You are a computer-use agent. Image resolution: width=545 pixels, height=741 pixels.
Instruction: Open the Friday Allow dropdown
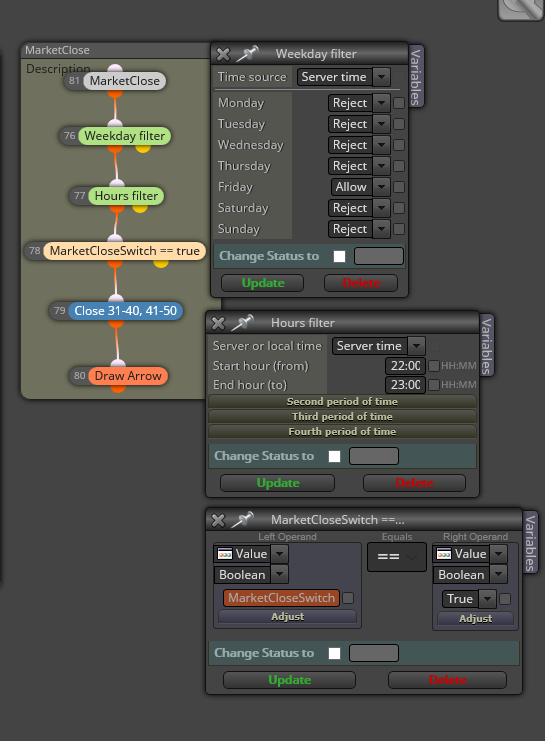tap(361, 187)
